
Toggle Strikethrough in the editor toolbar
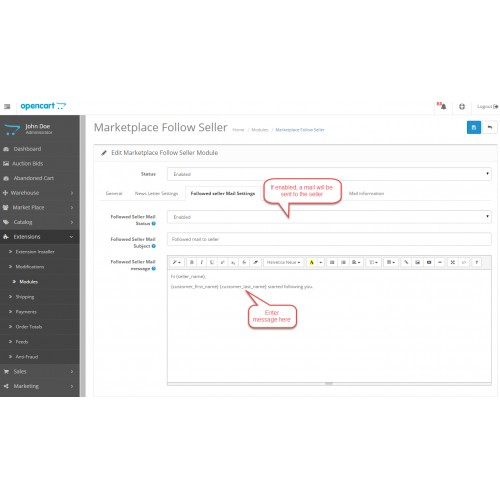pos(244,263)
